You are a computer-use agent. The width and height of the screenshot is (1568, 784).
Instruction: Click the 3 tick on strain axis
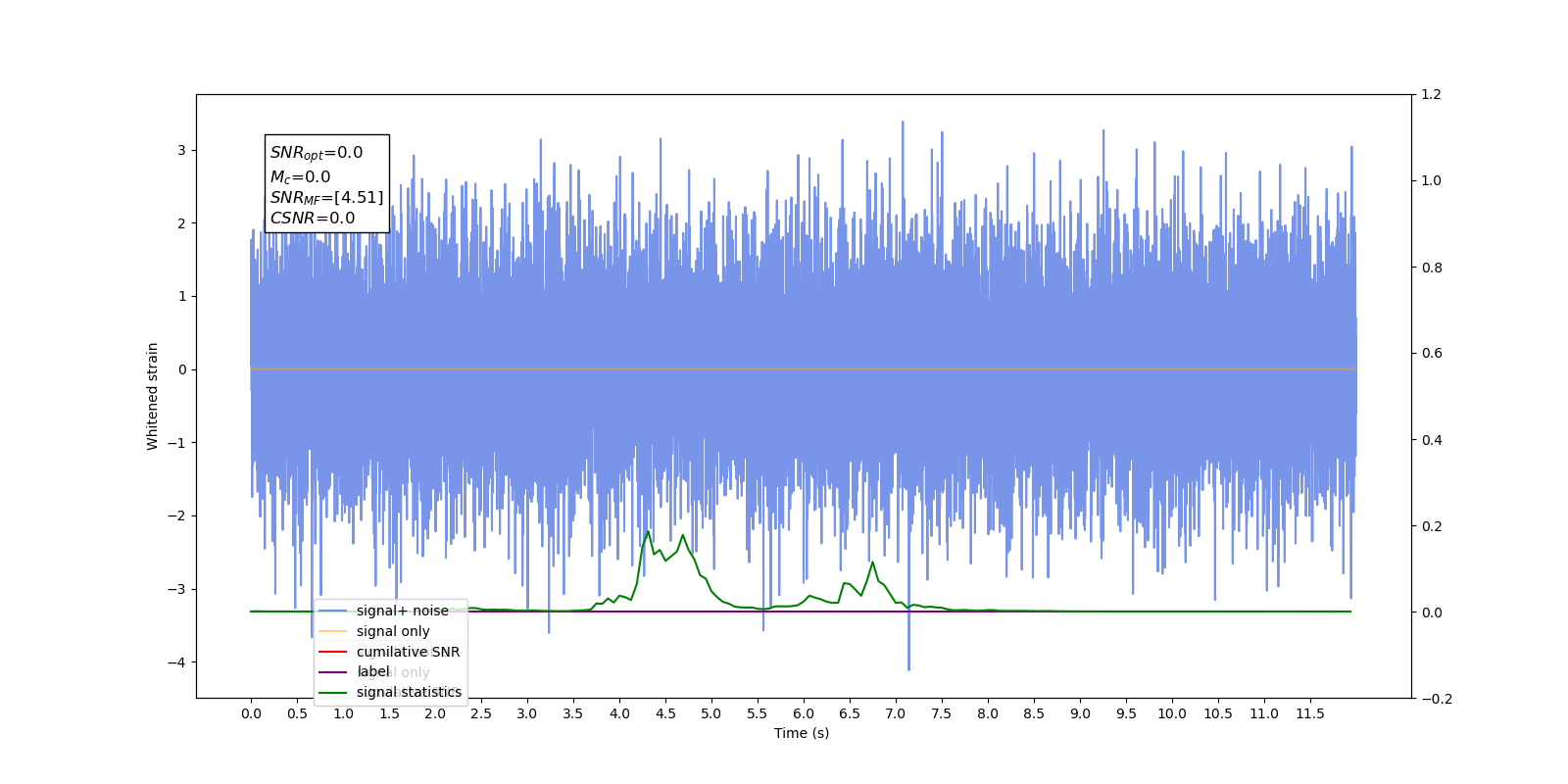click(181, 150)
